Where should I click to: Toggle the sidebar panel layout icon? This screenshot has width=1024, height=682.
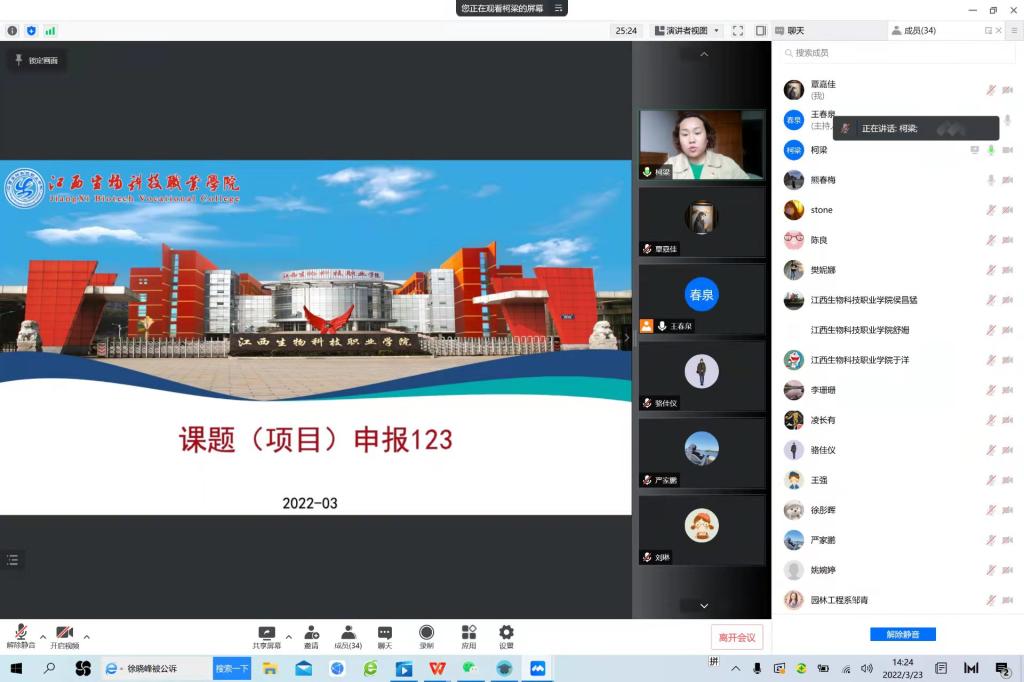pyautogui.click(x=761, y=31)
